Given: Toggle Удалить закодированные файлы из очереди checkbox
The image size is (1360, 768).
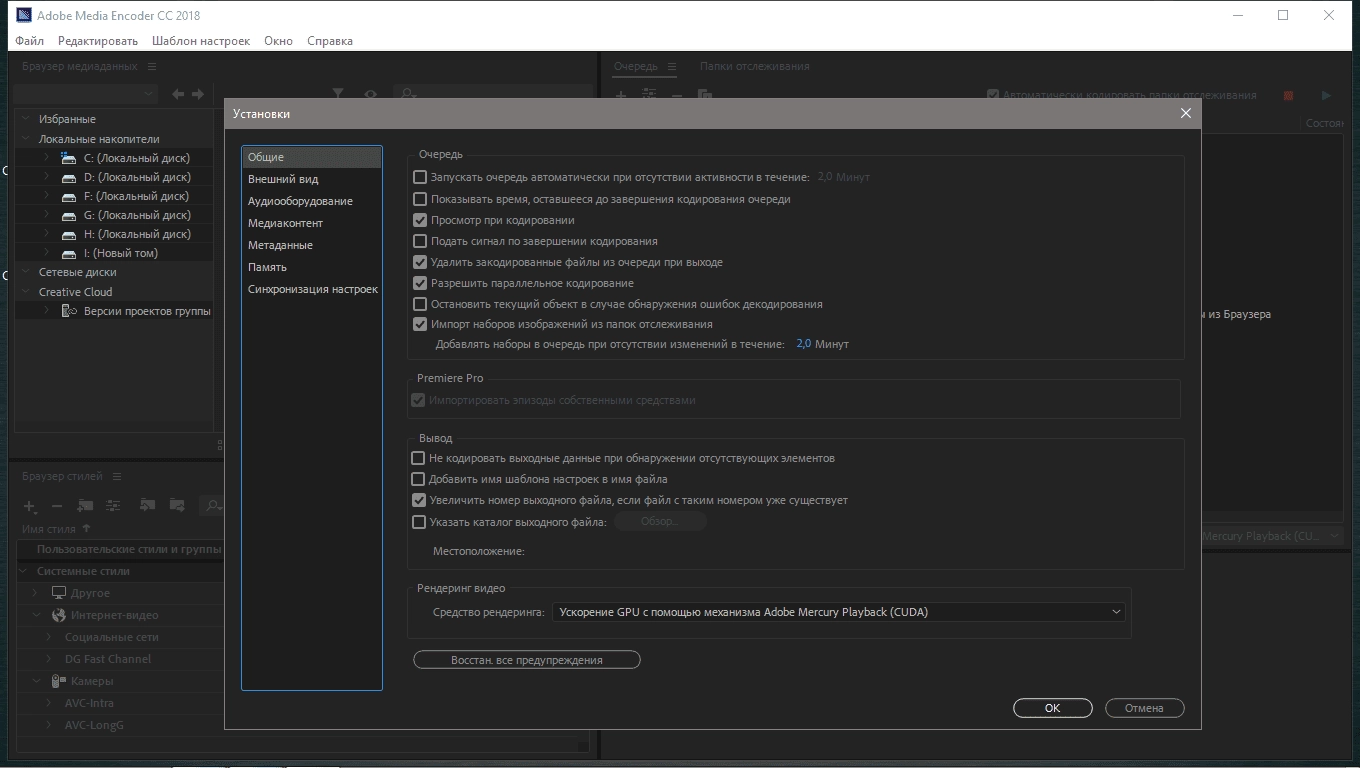Looking at the screenshot, I should pyautogui.click(x=420, y=262).
